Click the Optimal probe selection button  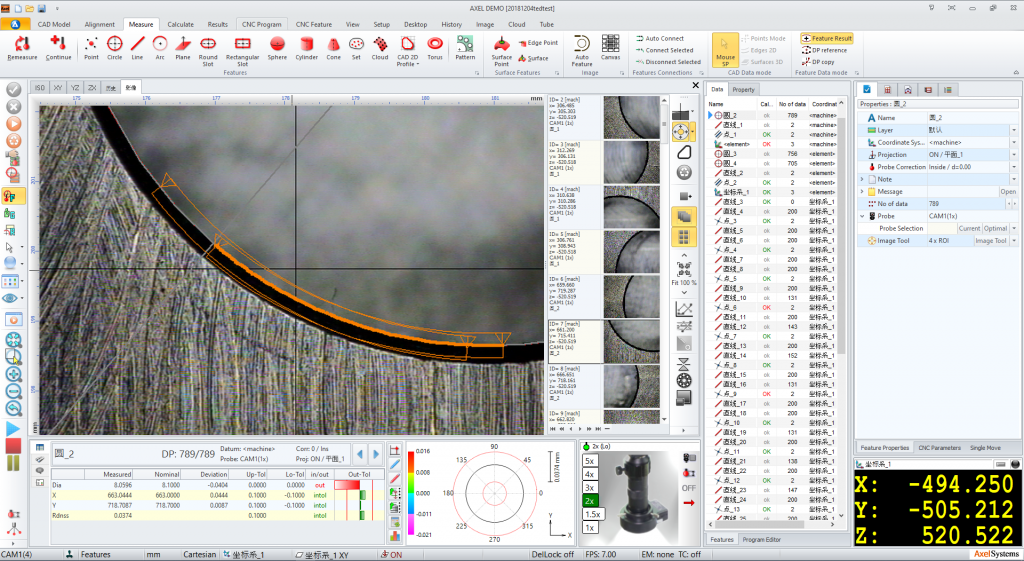click(x=995, y=229)
